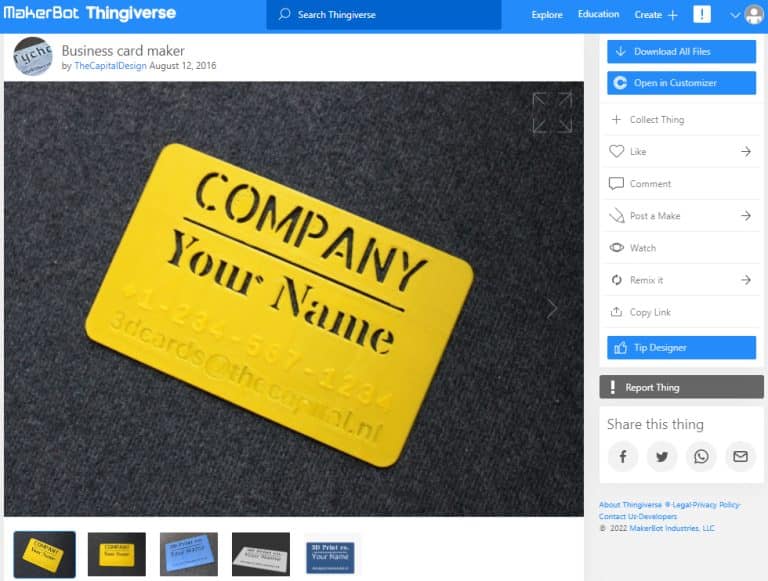Like this thing with heart button
This screenshot has width=768, height=581.
pyautogui.click(x=617, y=152)
